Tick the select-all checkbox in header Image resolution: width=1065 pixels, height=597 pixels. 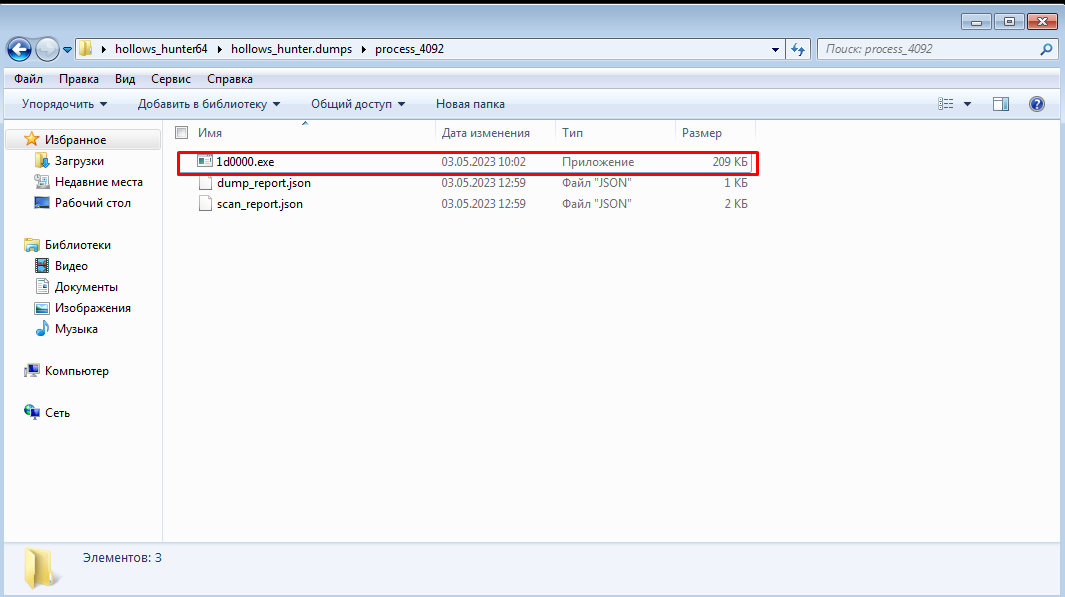(181, 132)
